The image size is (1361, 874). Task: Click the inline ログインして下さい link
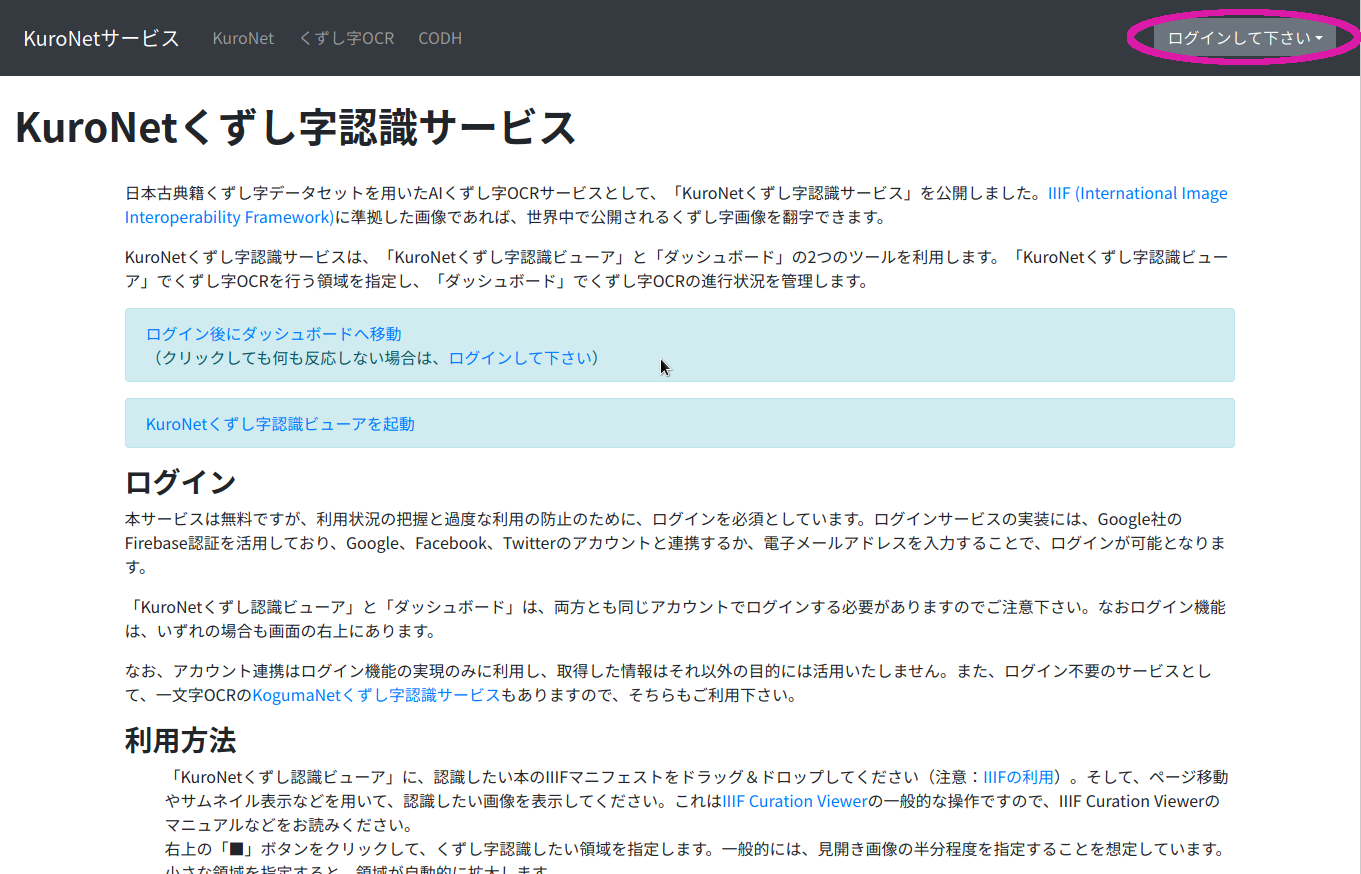(x=521, y=357)
